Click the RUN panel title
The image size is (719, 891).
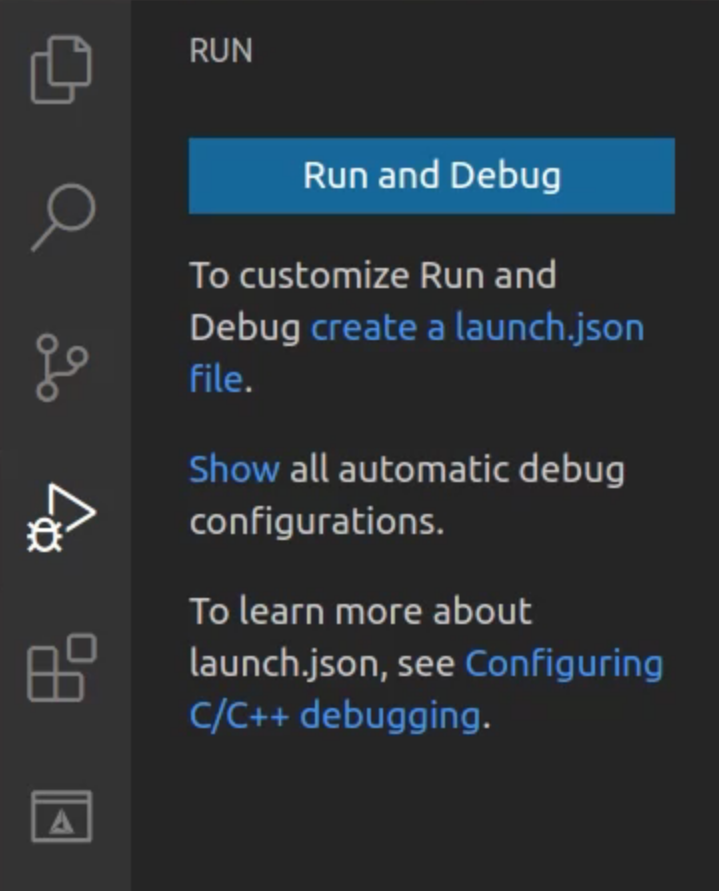tap(221, 51)
